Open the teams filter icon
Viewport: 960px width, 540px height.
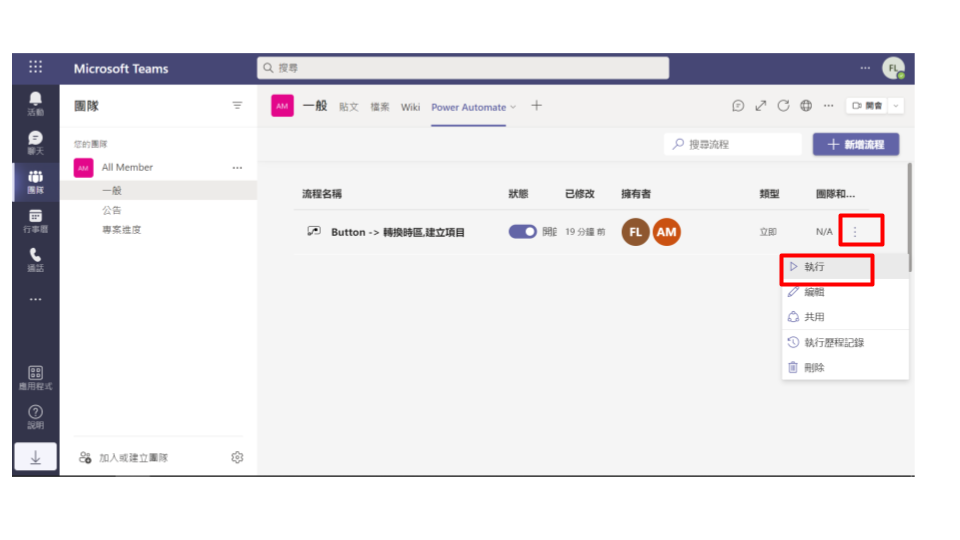[x=237, y=105]
